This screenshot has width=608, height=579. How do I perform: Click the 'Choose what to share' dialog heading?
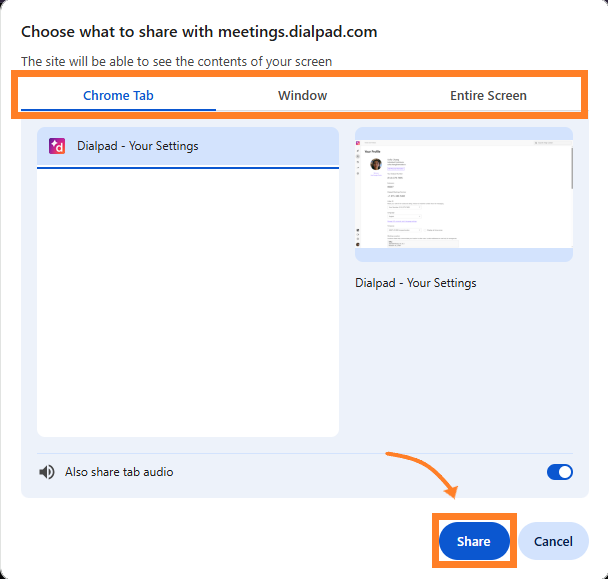click(x=199, y=32)
